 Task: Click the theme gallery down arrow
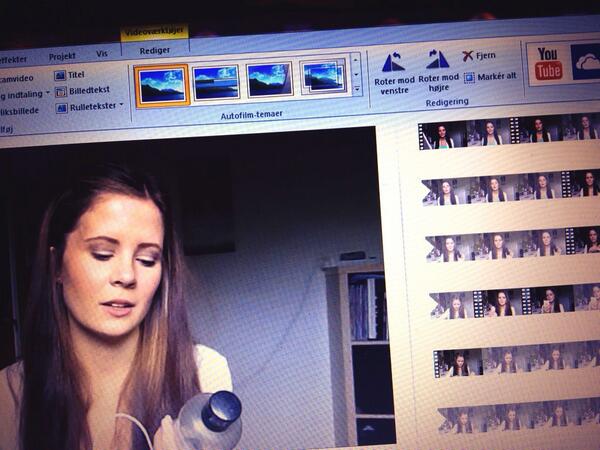(357, 74)
